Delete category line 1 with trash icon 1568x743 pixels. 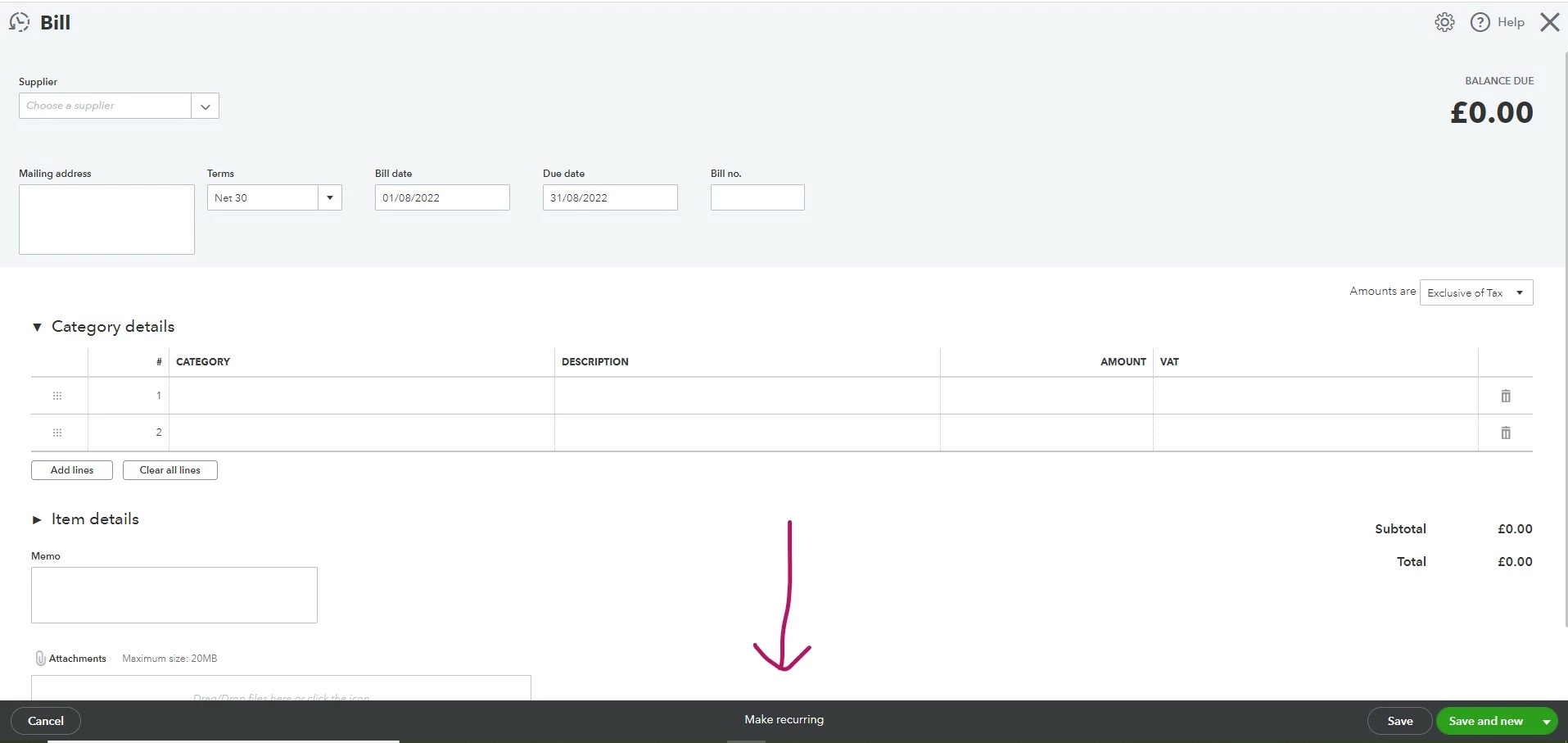pos(1505,396)
